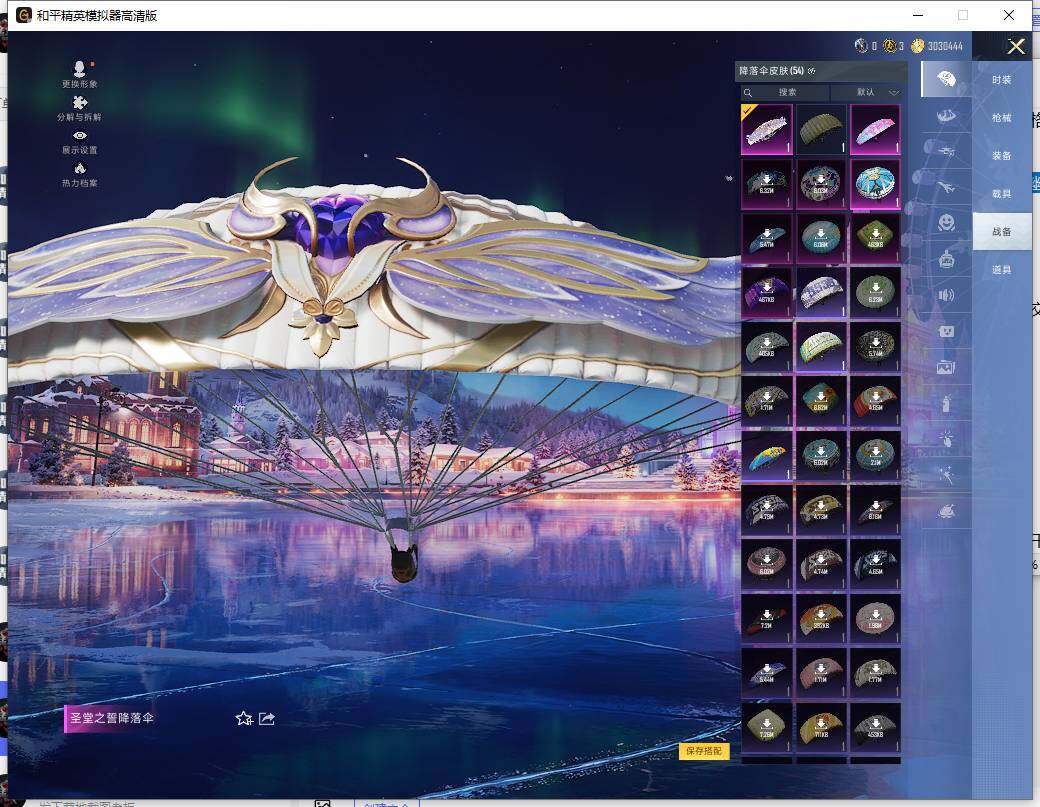Switch to the 载具 tab
This screenshot has height=807, width=1040.
coord(1002,194)
